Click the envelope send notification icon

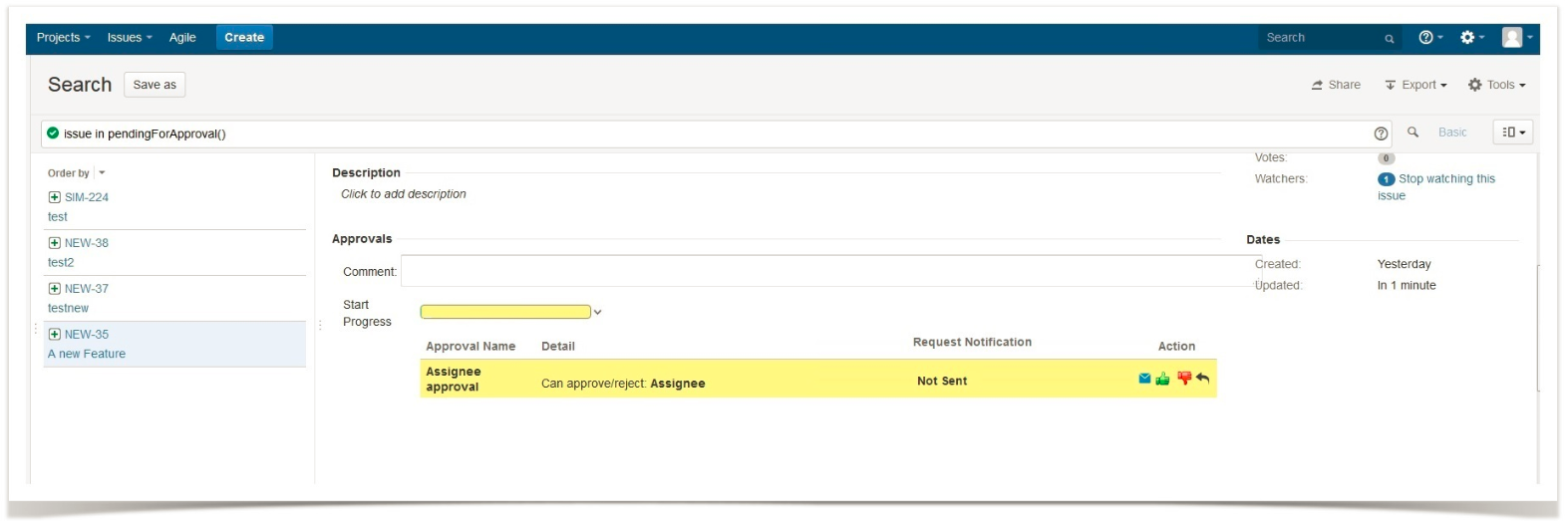click(x=1144, y=379)
